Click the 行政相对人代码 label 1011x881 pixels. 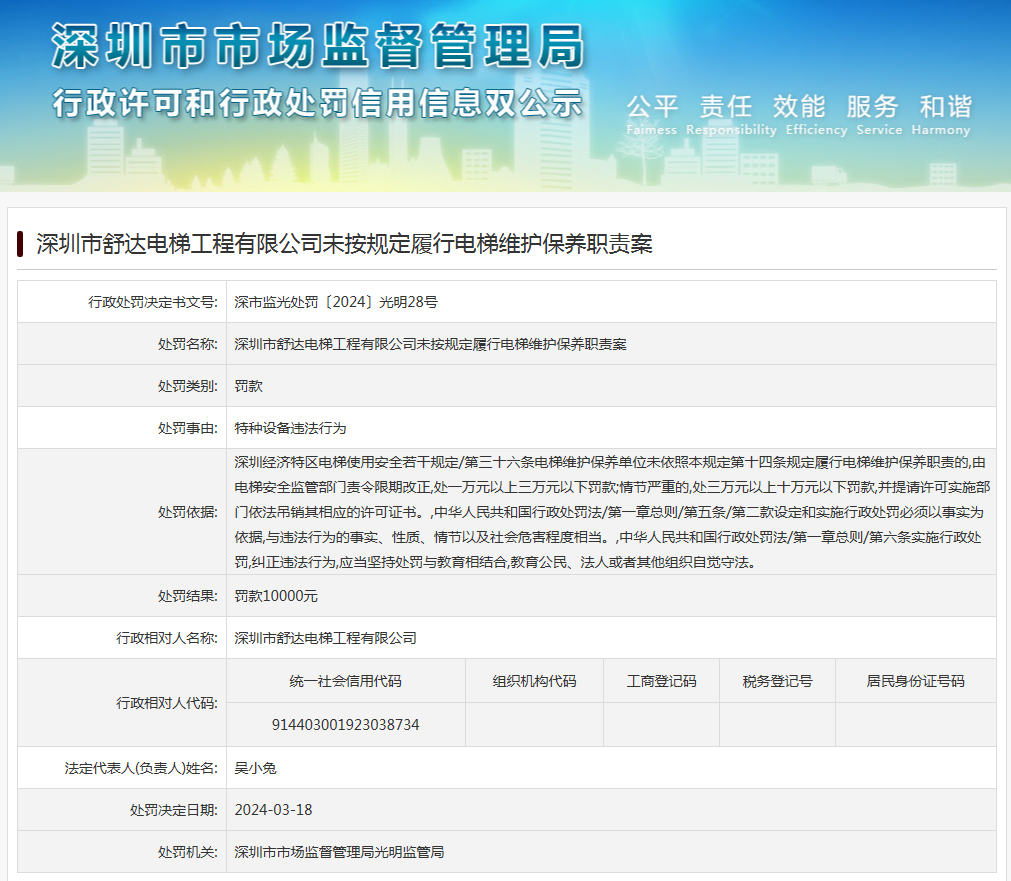coord(167,703)
